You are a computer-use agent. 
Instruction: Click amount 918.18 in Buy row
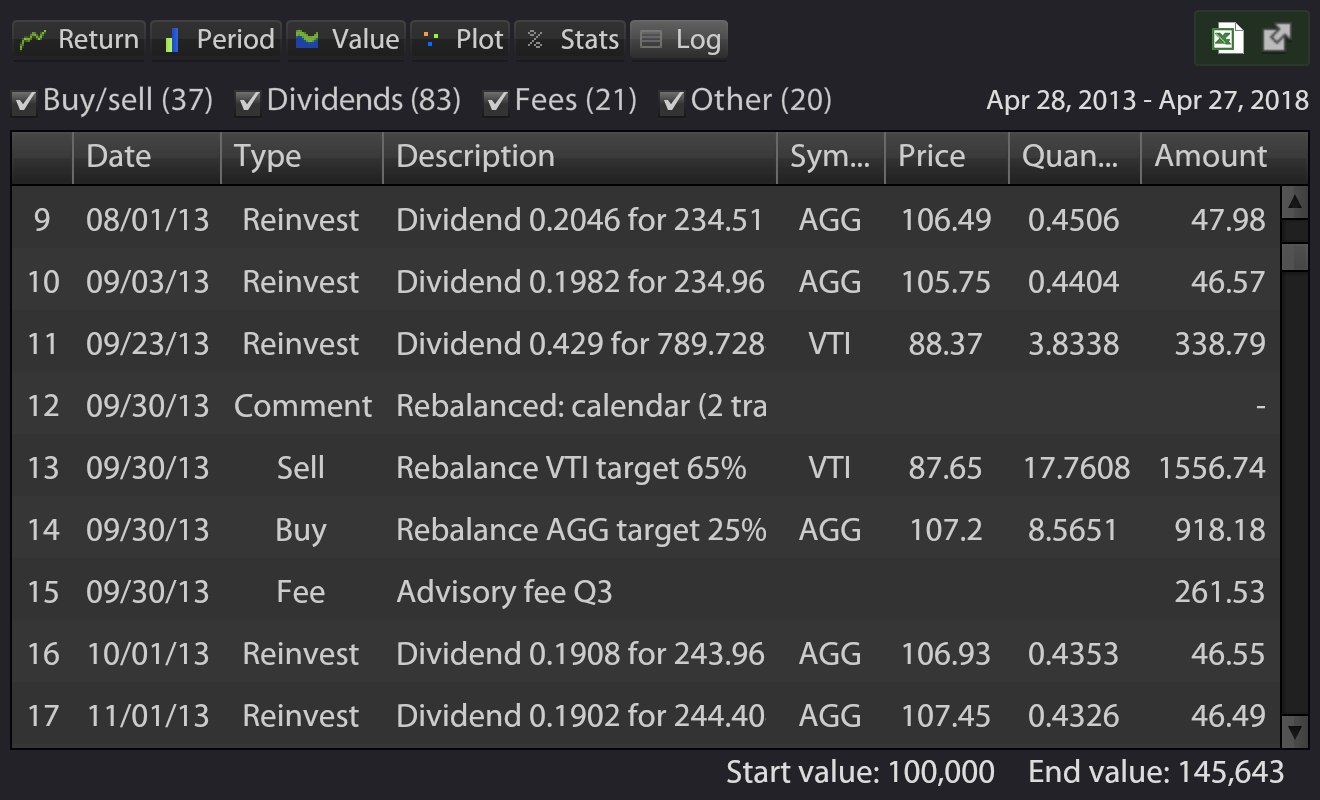[x=1222, y=530]
